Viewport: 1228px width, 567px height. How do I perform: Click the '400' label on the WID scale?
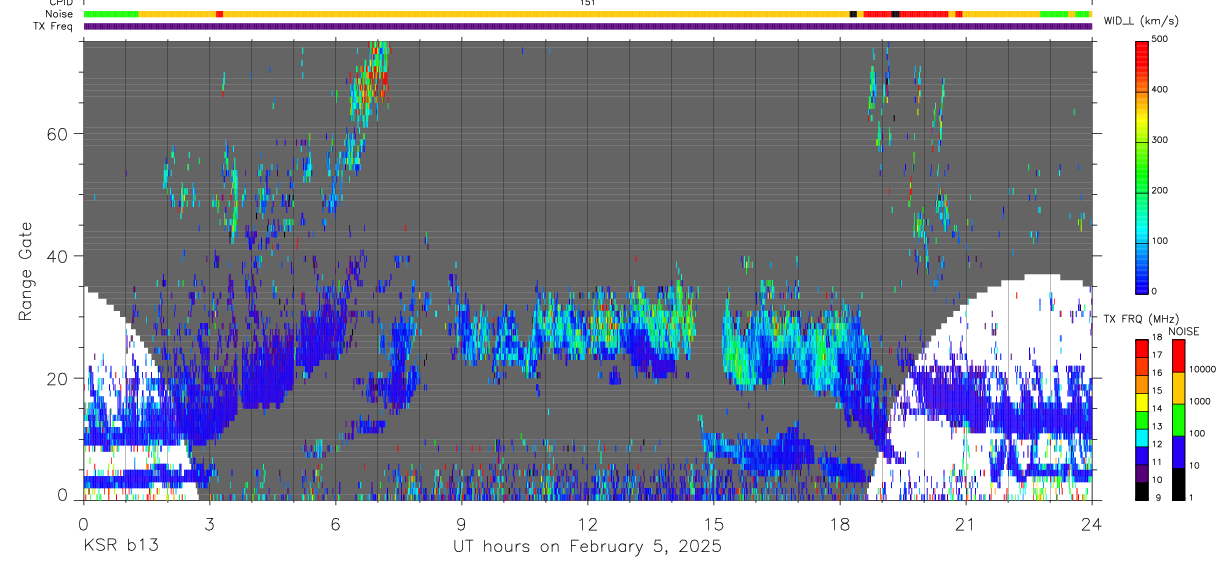point(1160,89)
